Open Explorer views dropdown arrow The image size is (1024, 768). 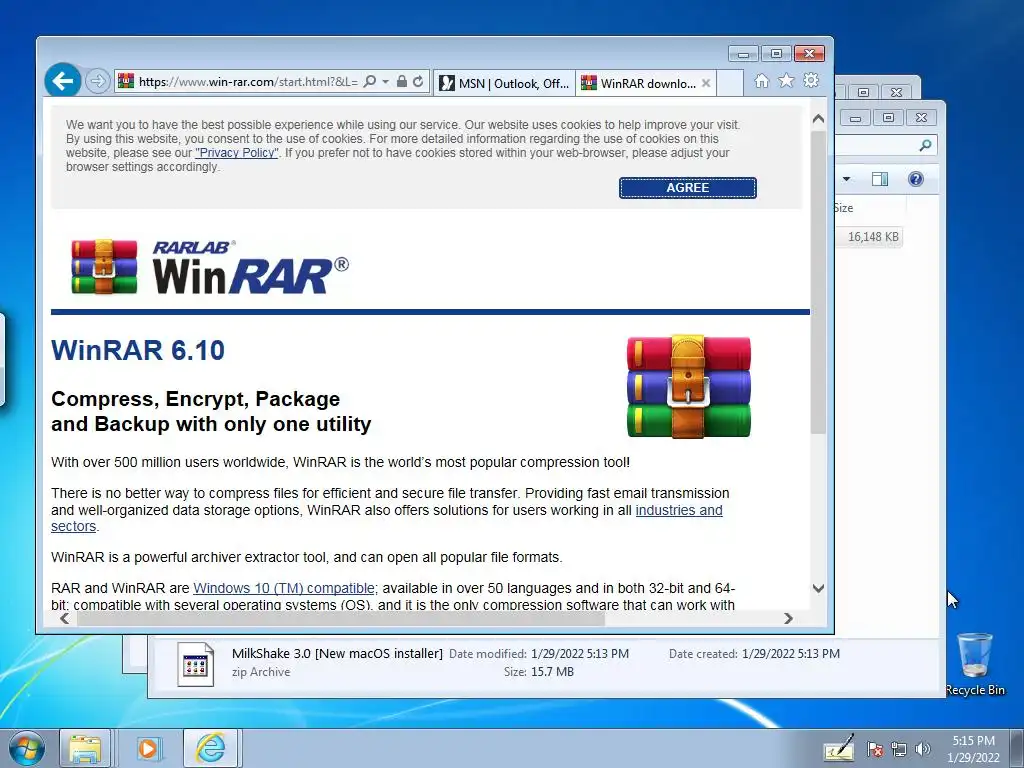click(846, 179)
